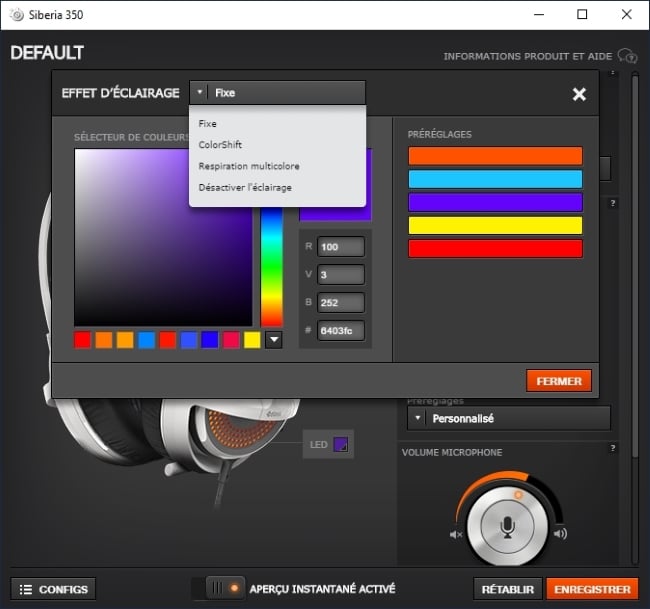Click the Siberia 350 app icon in title bar
Viewport: 650px width, 609px height.
pyautogui.click(x=17, y=15)
